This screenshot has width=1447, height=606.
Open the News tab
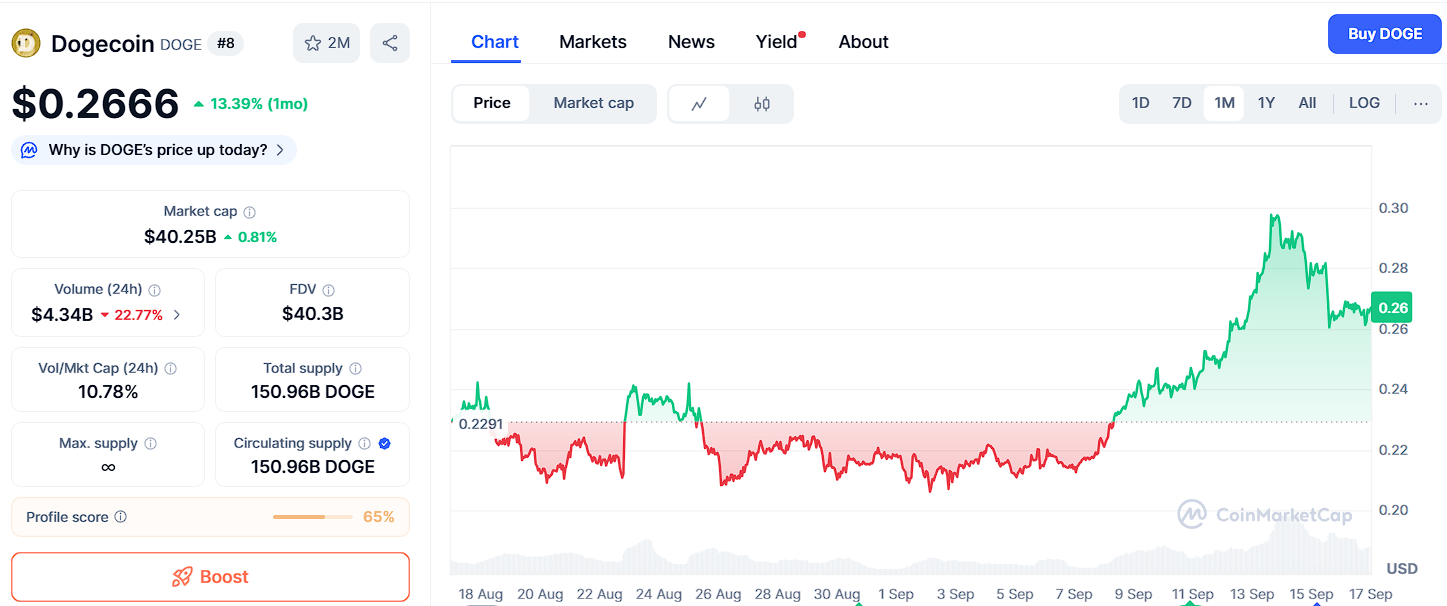pos(691,42)
